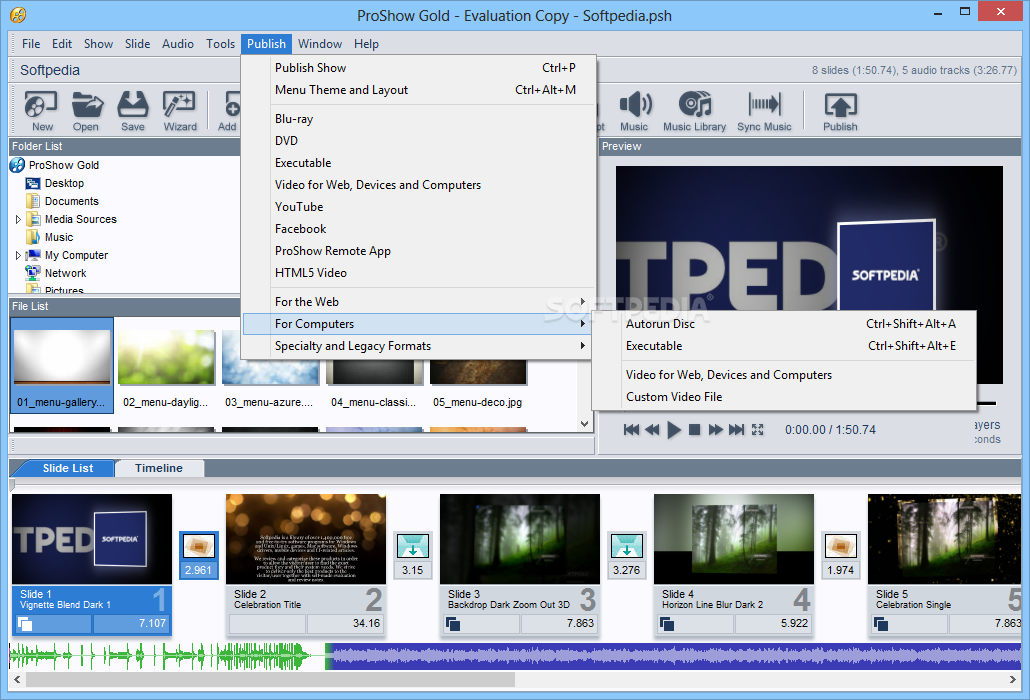Click the Sync Music toolbar icon

764,111
